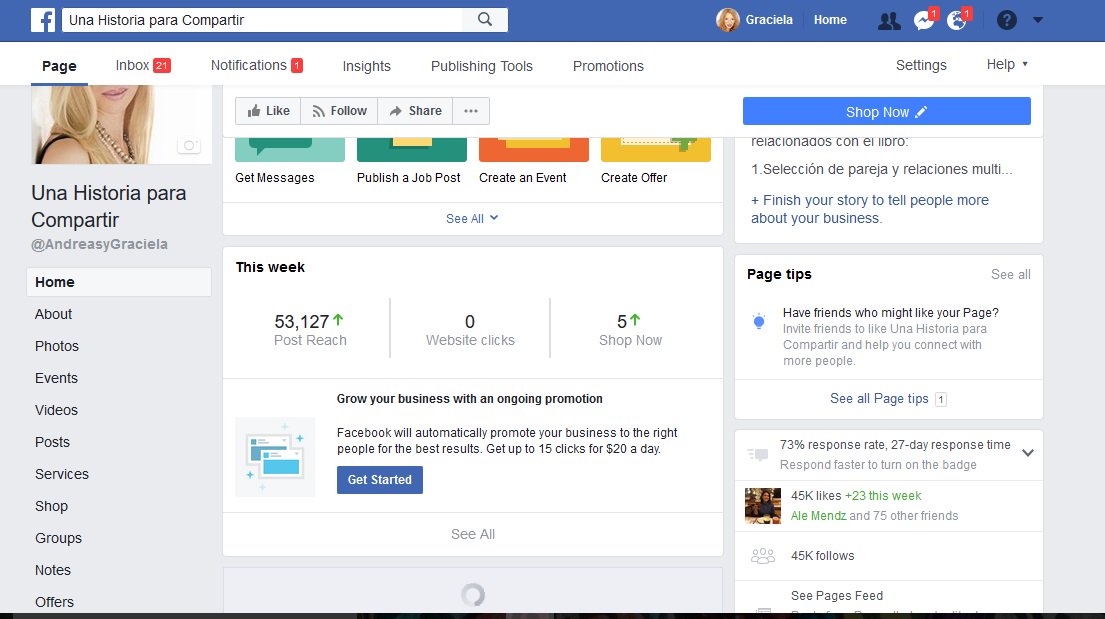Click the Share button
The height and width of the screenshot is (619, 1105).
click(x=415, y=111)
